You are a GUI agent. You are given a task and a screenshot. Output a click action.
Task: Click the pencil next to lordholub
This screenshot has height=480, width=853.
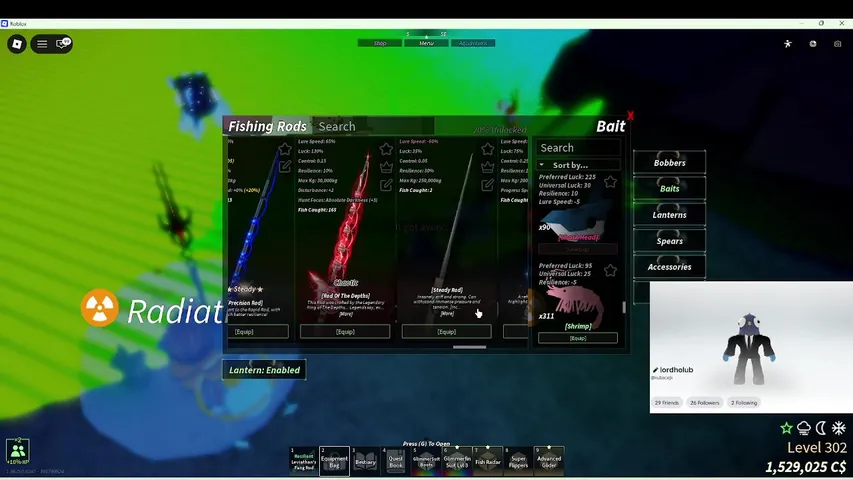tap(656, 370)
